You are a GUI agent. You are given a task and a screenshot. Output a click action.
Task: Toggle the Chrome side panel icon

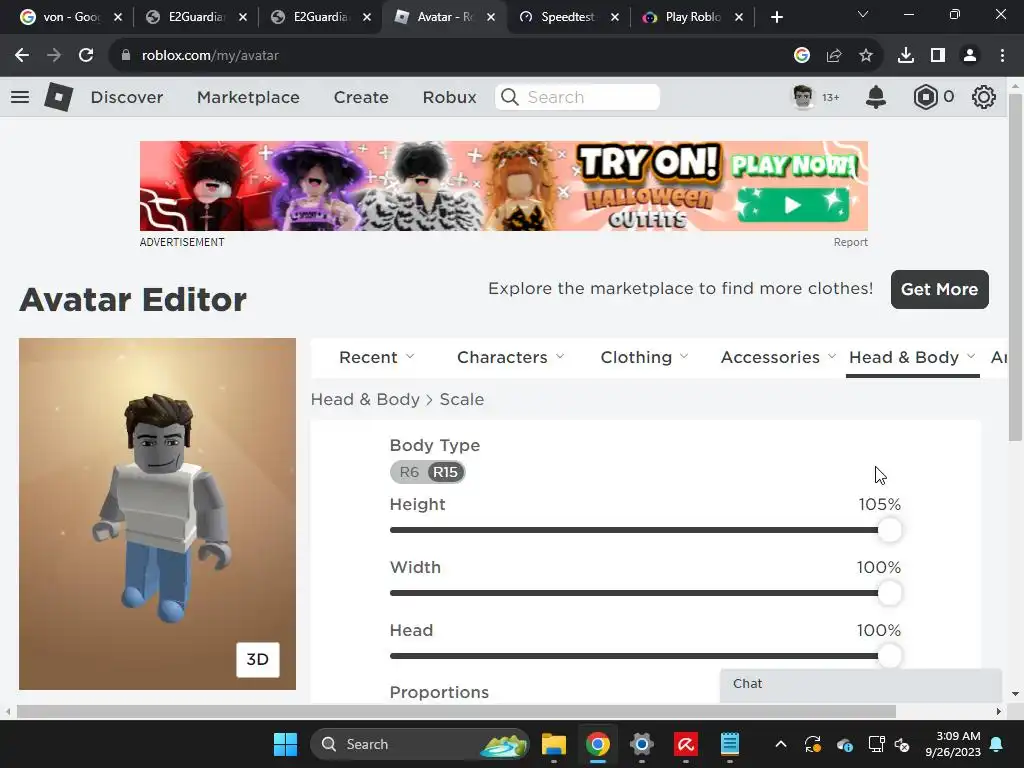(x=938, y=56)
